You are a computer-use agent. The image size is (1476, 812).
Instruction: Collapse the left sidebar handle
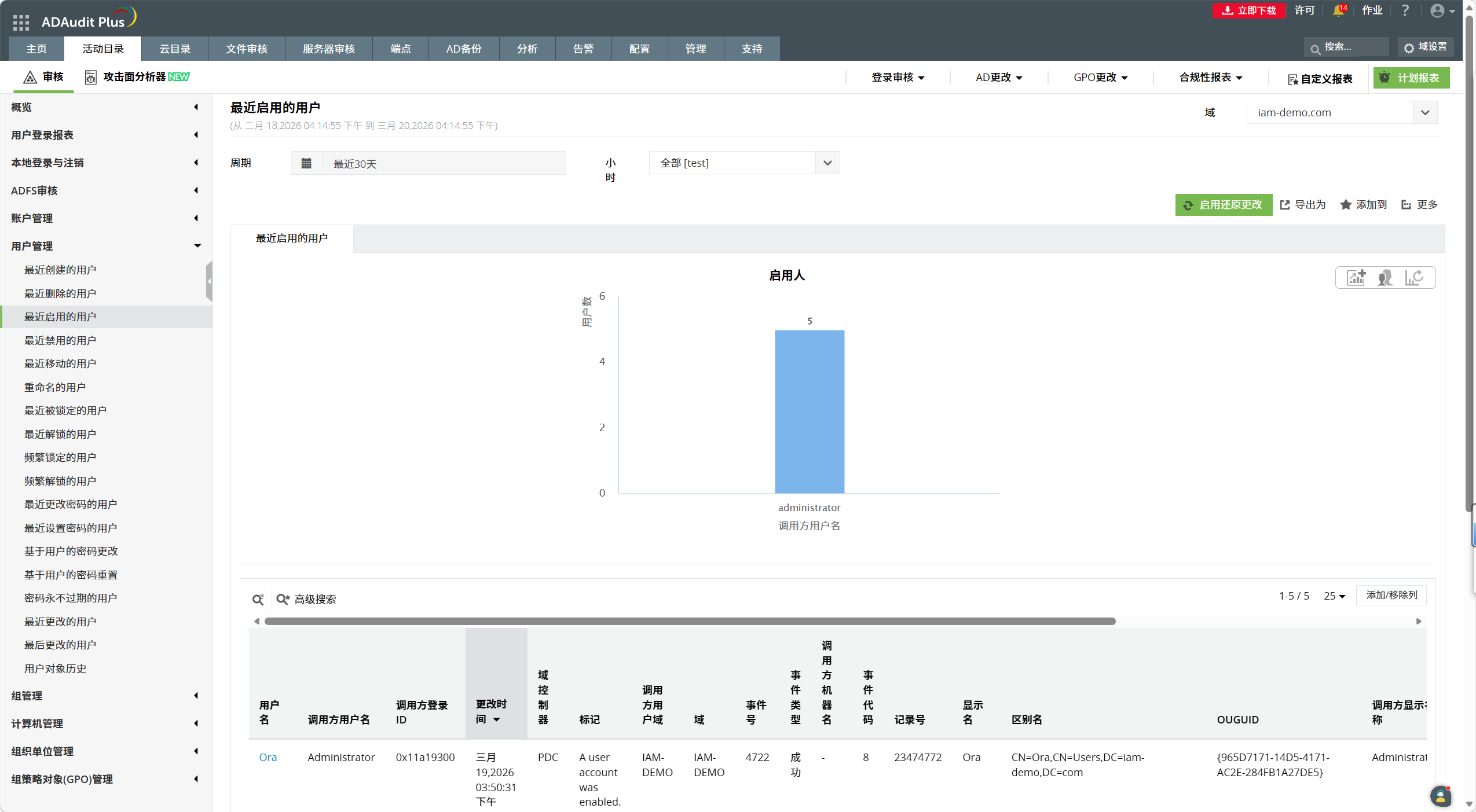pyautogui.click(x=209, y=281)
